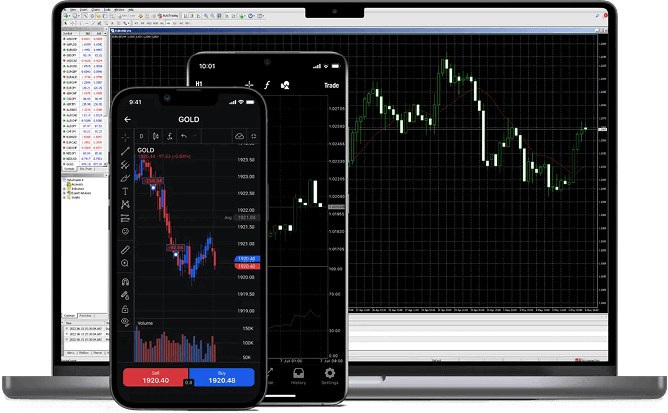Click the blue 1920.48 price label
668x413 pixels.
pyautogui.click(x=247, y=259)
